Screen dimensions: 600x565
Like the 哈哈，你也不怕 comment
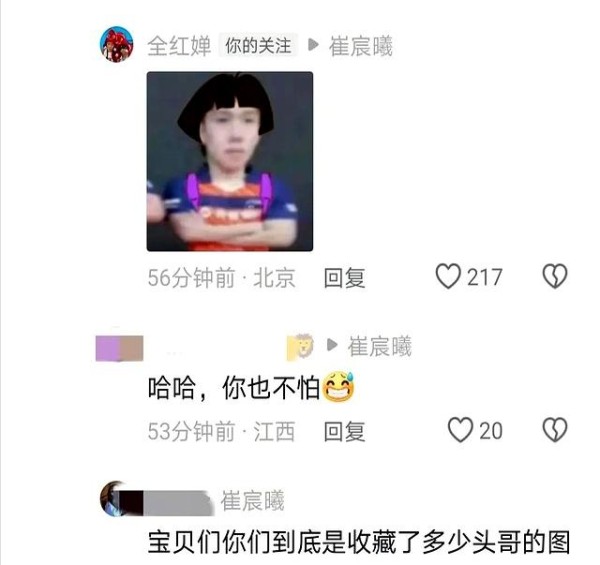point(460,430)
